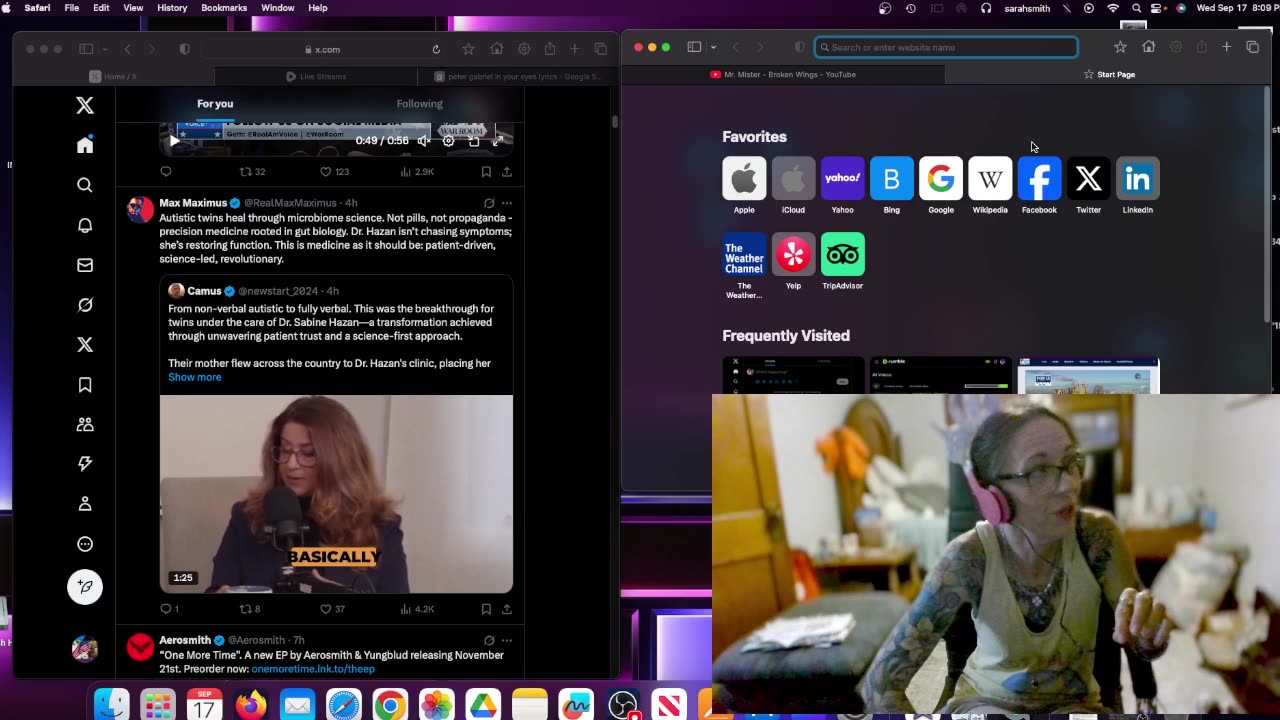
Task: Reply to the Max Maximus post
Action: (169, 609)
